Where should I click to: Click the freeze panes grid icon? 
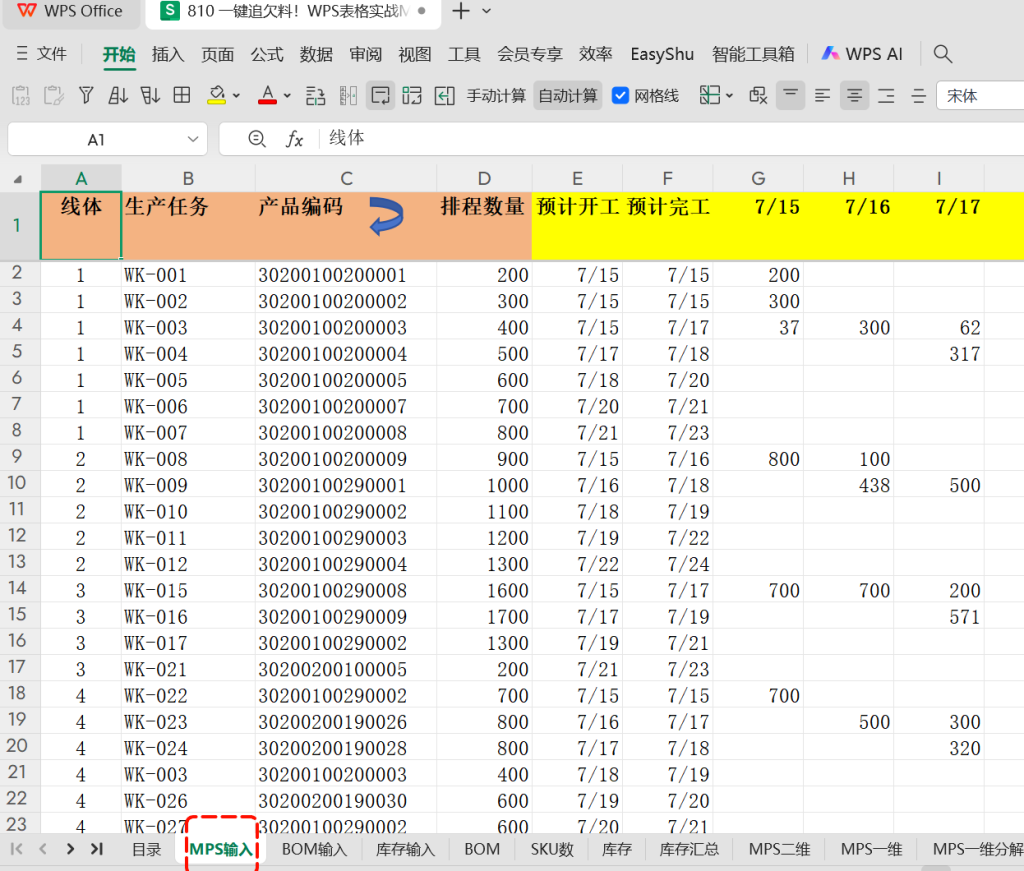tap(710, 96)
